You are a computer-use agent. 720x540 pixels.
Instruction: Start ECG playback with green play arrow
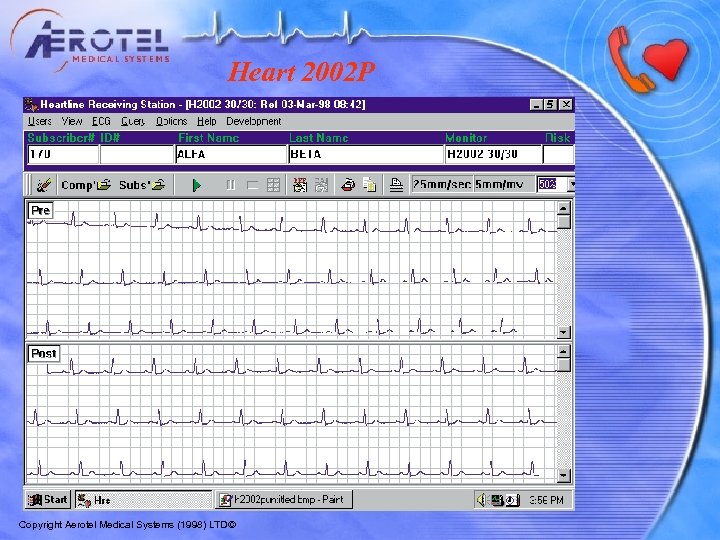pyautogui.click(x=197, y=185)
